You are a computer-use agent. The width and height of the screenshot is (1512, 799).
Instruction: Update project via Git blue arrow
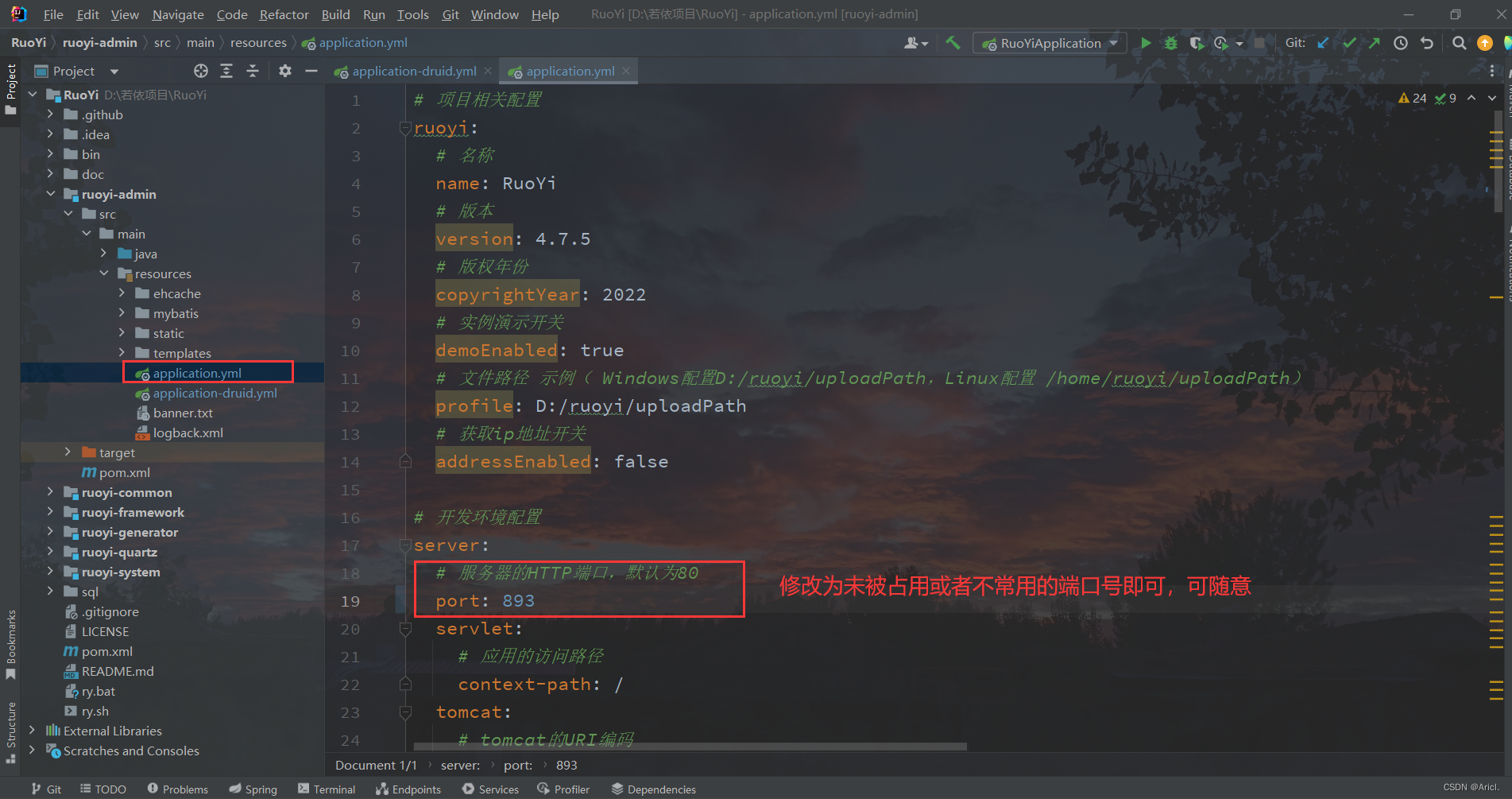point(1323,43)
